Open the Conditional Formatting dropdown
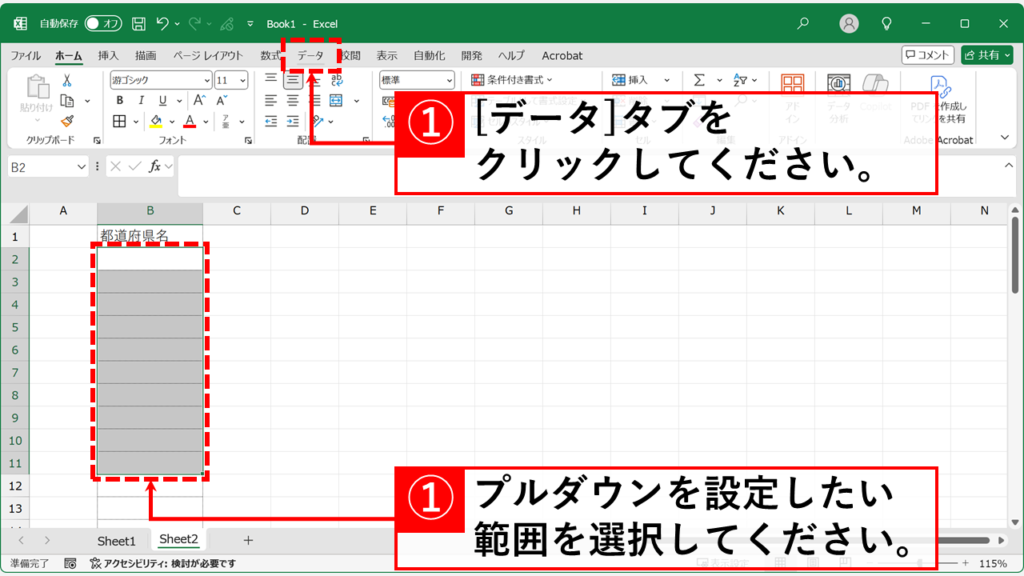 click(512, 80)
